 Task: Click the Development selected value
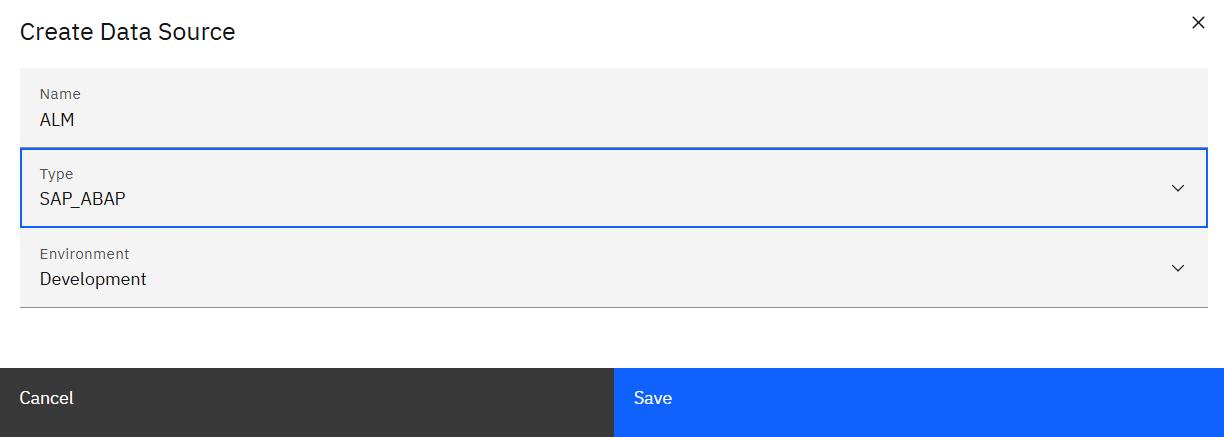click(93, 279)
